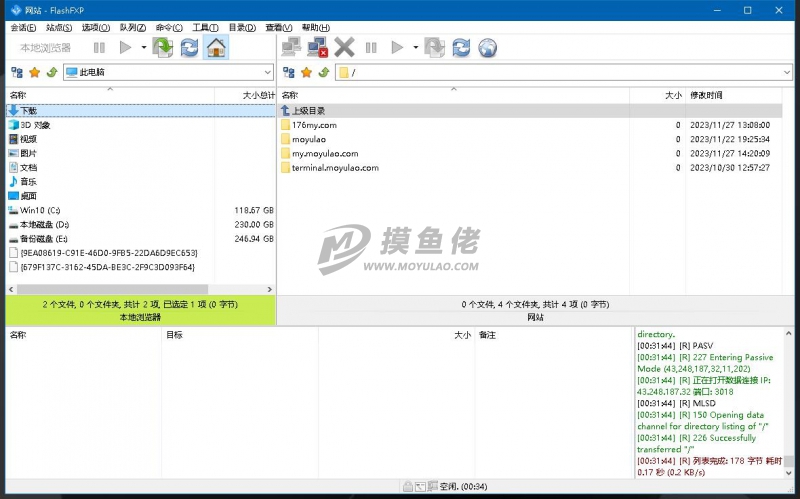800x499 pixels.
Task: Open the 工具(T) menu
Action: tap(206, 28)
